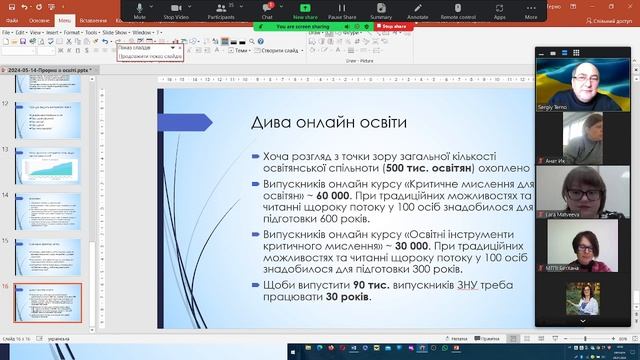Select slide 15 thumbnail
Image resolution: width=640 pixels, height=360 pixels.
point(48,258)
